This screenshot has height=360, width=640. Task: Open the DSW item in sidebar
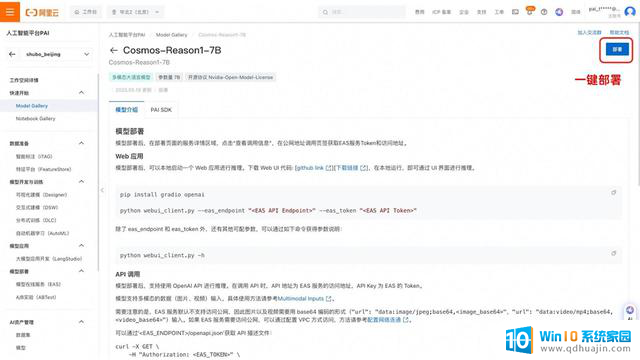(37, 207)
